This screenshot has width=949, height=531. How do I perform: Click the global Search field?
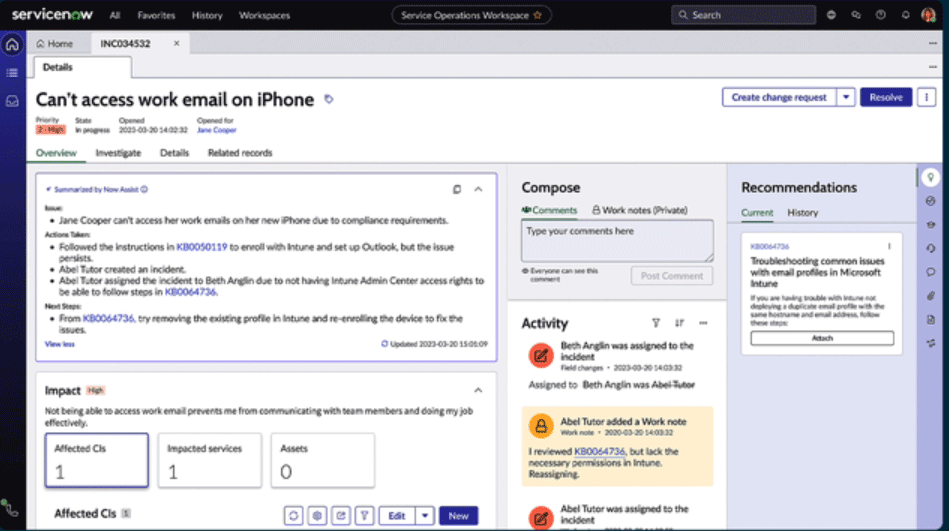coord(743,15)
